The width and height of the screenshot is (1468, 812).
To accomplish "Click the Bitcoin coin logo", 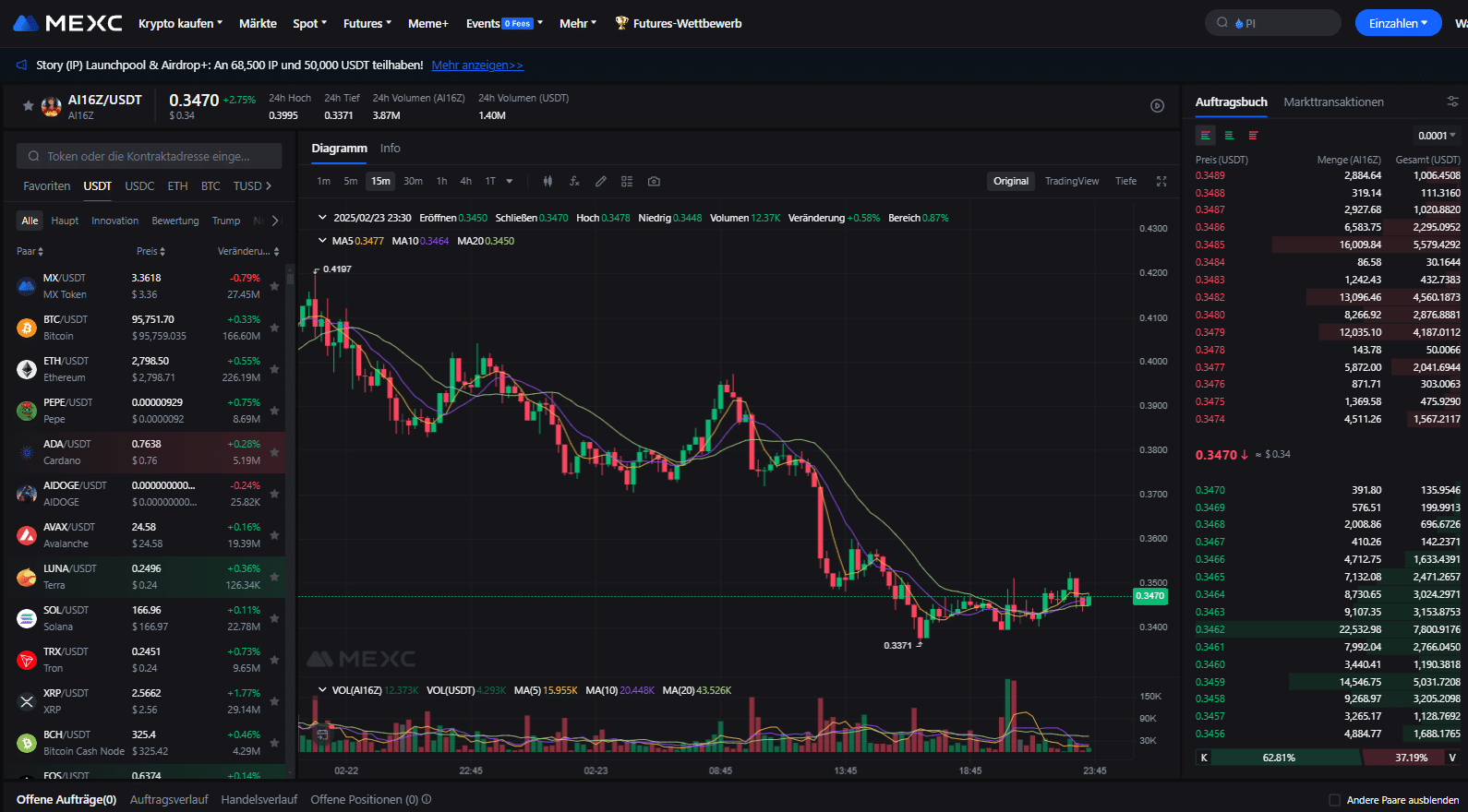I will pyautogui.click(x=27, y=328).
